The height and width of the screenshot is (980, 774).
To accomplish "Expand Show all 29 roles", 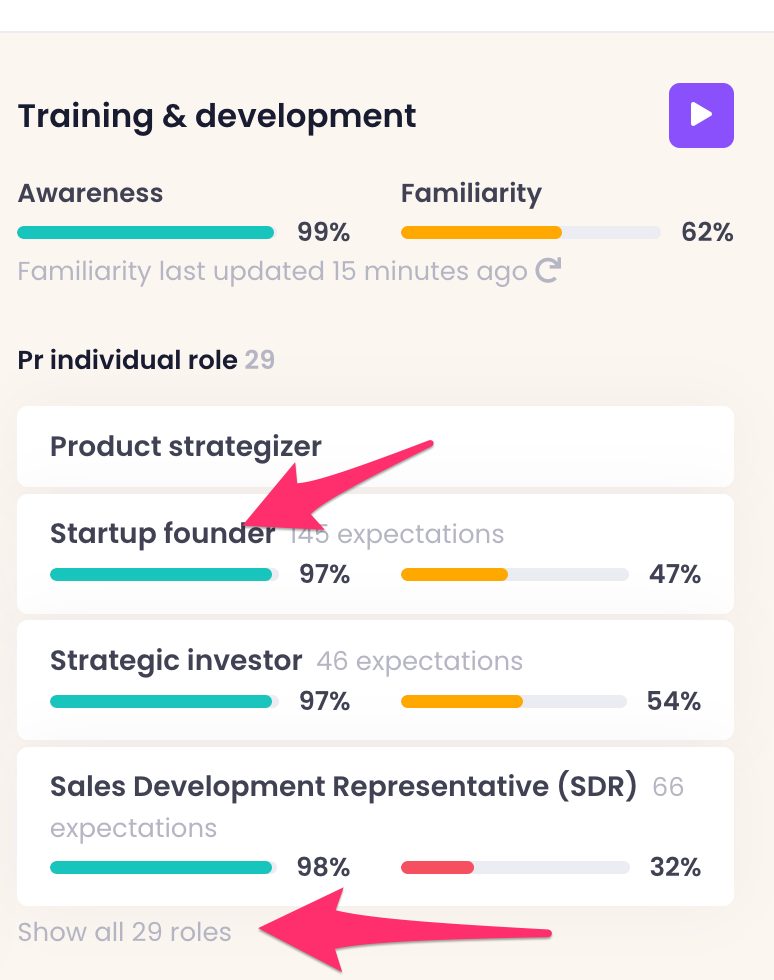I will pos(125,932).
